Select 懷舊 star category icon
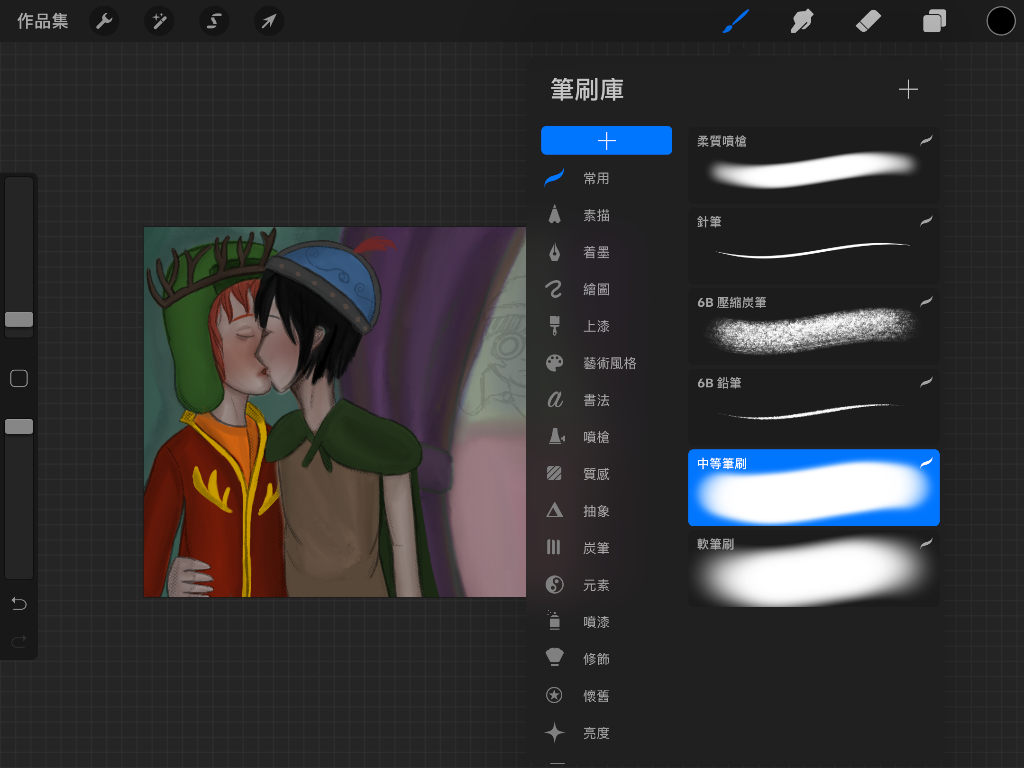This screenshot has height=768, width=1024. tap(554, 696)
